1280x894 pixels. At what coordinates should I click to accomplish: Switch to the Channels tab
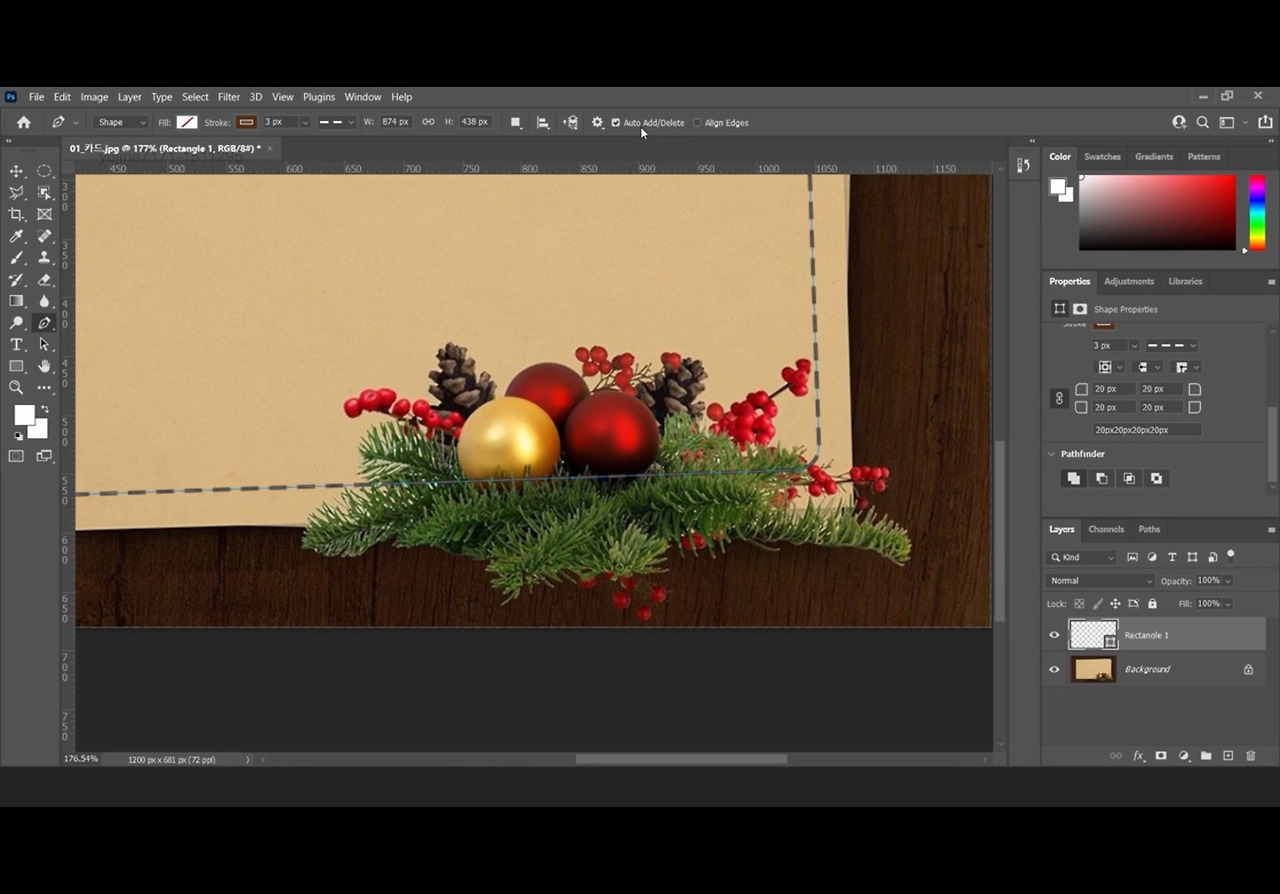[1106, 529]
